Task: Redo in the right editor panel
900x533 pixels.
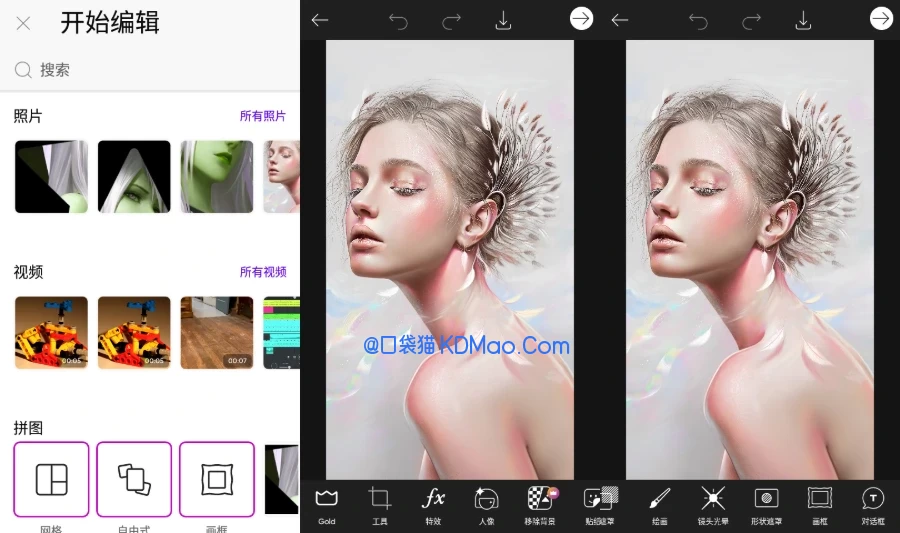Action: [751, 21]
